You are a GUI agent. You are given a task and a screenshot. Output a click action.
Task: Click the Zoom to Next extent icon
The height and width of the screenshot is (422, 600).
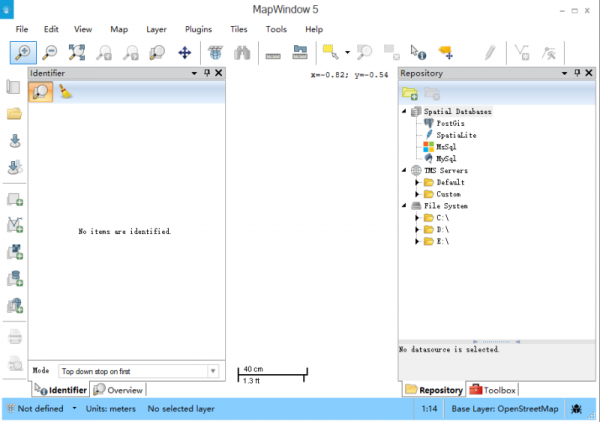tap(130, 53)
